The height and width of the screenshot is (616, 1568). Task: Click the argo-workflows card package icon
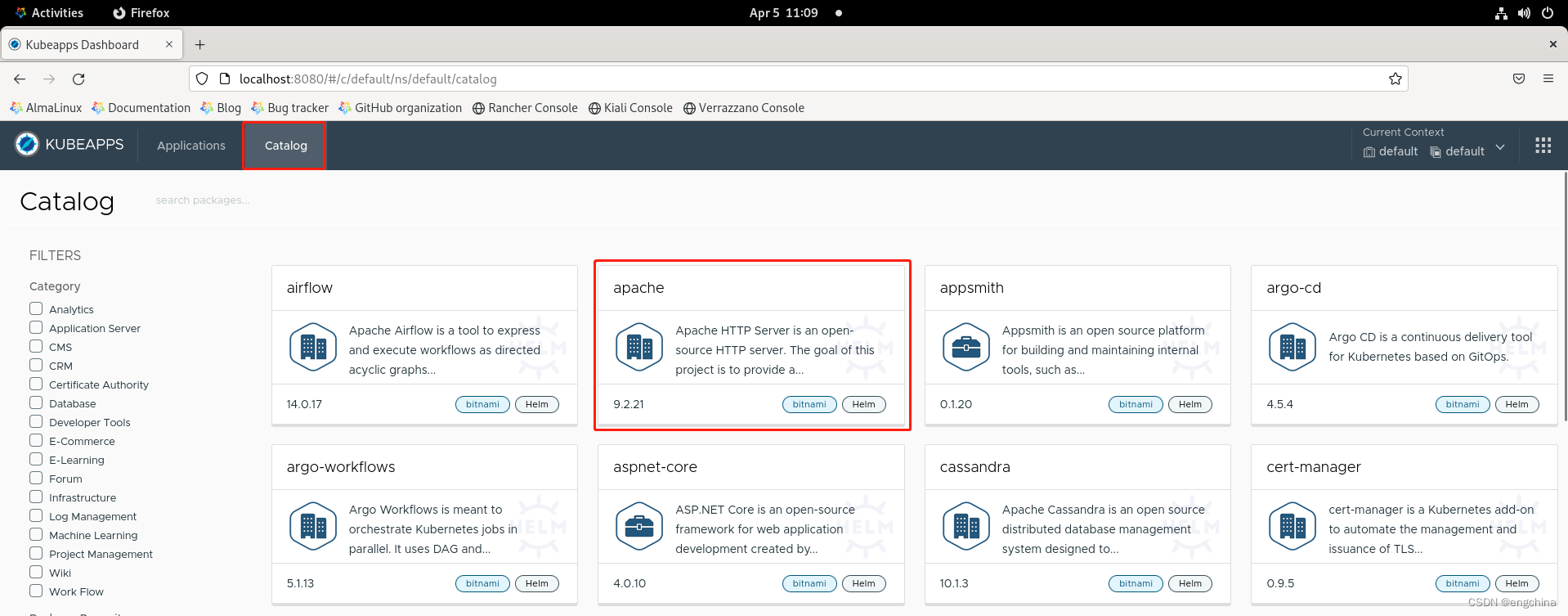coord(313,526)
